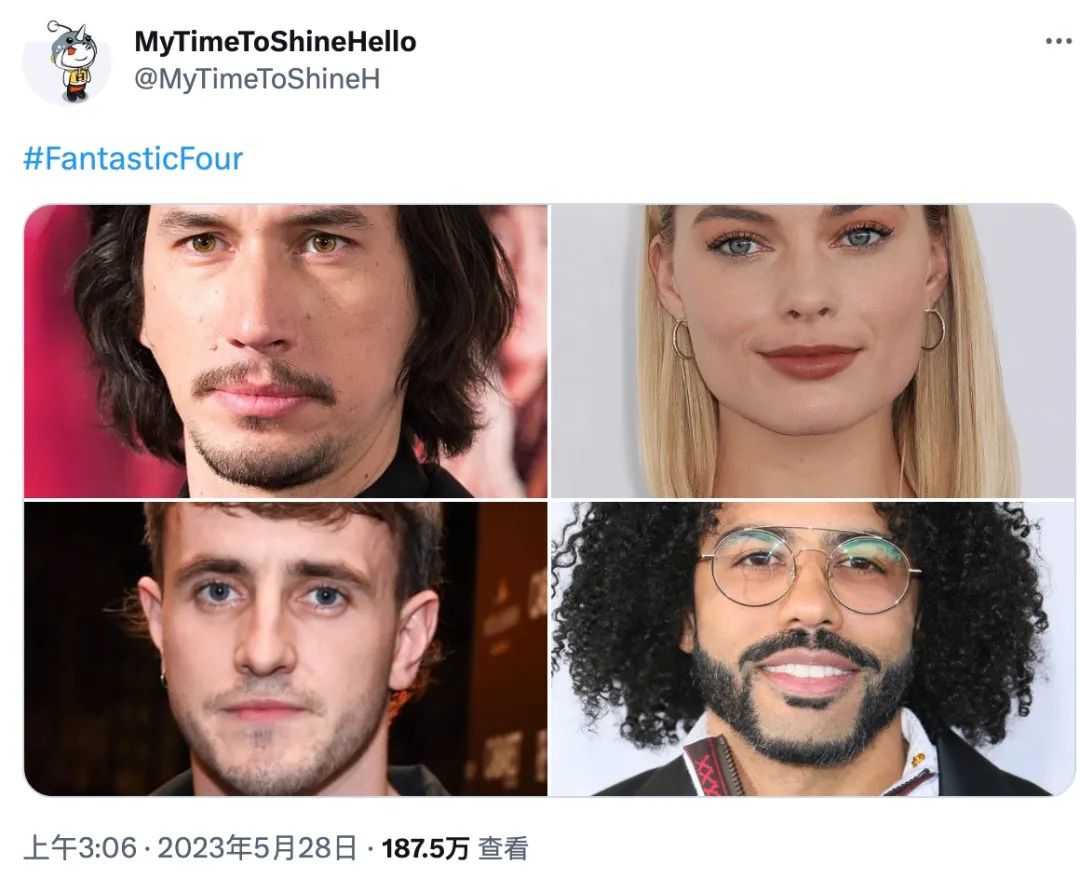This screenshot has width=1080, height=892.
Task: Click the @MyTimeToShineH handle
Action: tap(257, 79)
